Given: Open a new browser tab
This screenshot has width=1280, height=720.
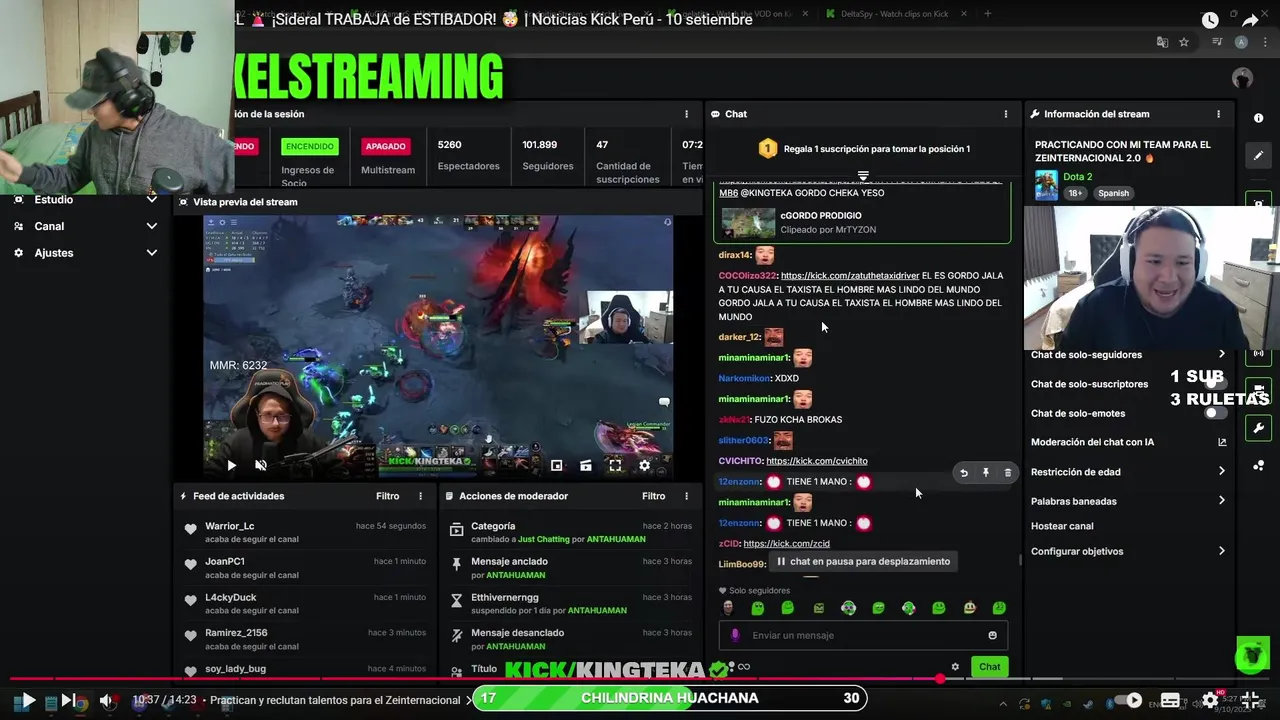Looking at the screenshot, I should point(987,13).
